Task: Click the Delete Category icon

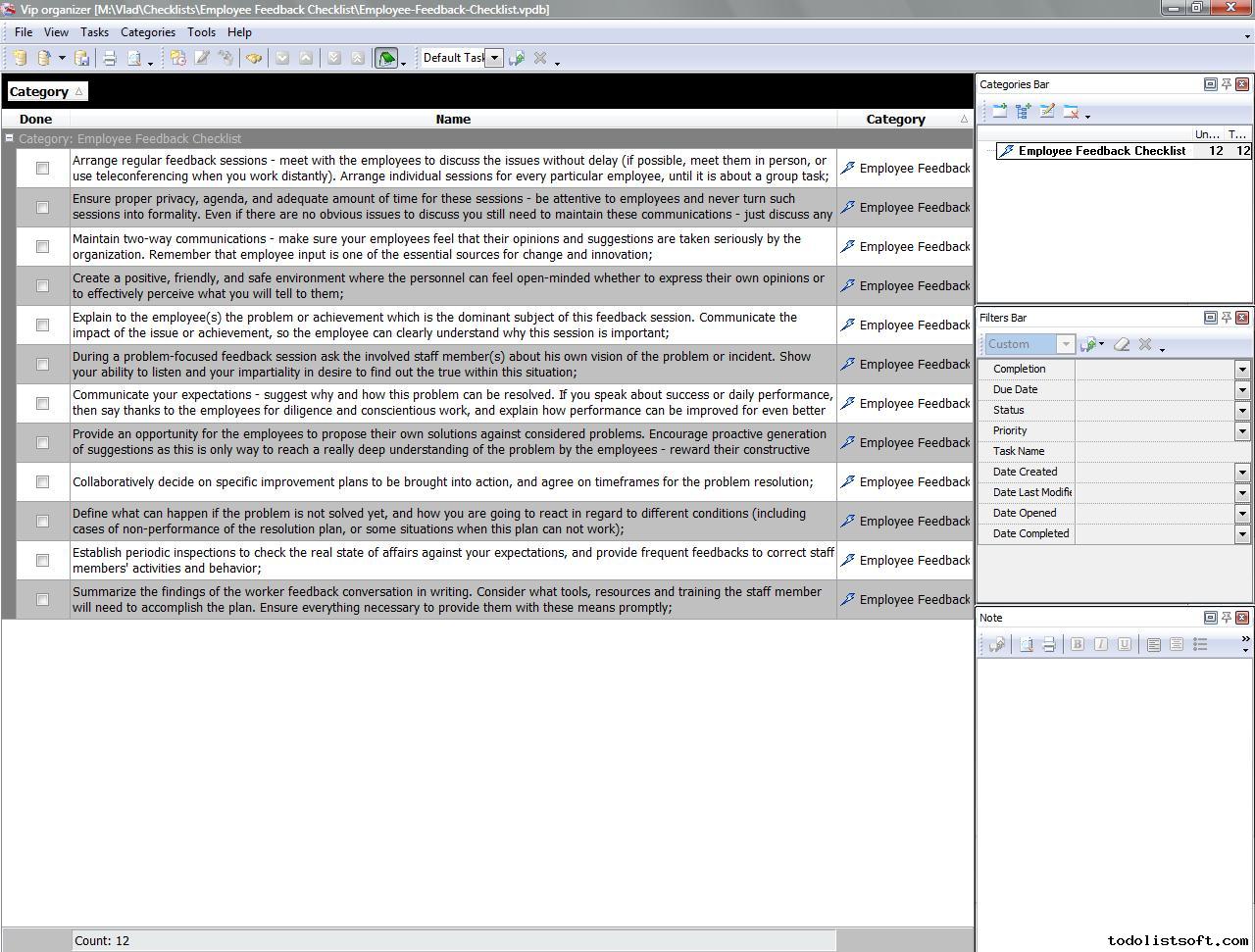Action: (x=1071, y=112)
